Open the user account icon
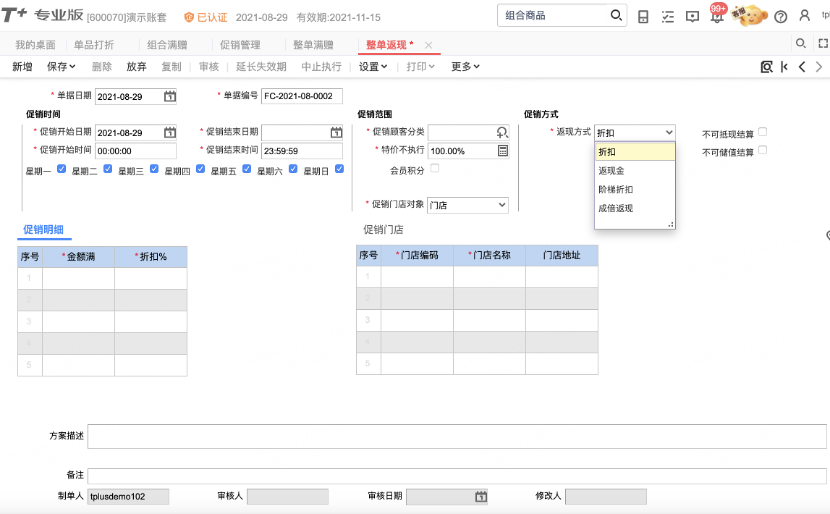The width and height of the screenshot is (830, 514). point(805,15)
